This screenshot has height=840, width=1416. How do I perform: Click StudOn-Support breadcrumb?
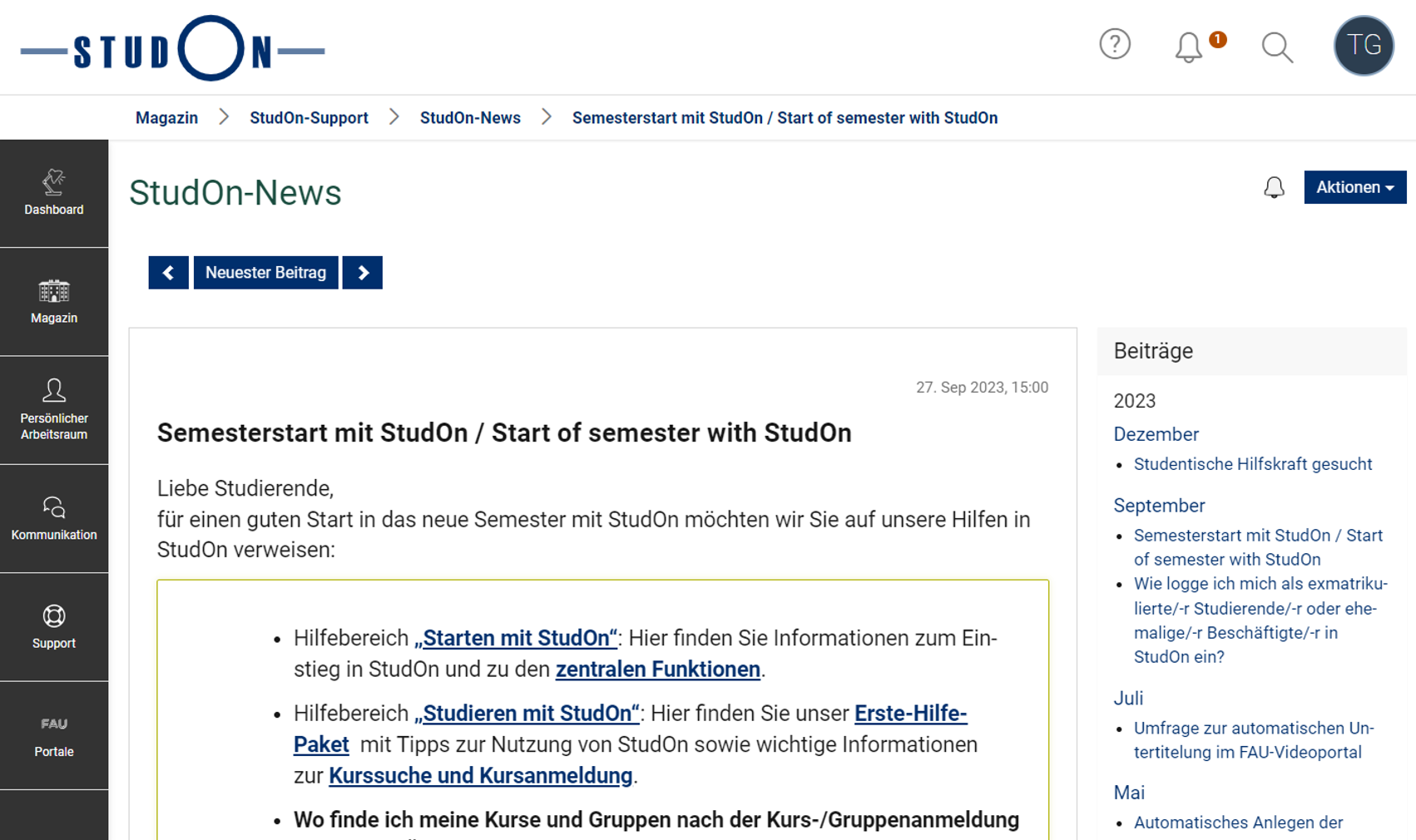coord(309,118)
